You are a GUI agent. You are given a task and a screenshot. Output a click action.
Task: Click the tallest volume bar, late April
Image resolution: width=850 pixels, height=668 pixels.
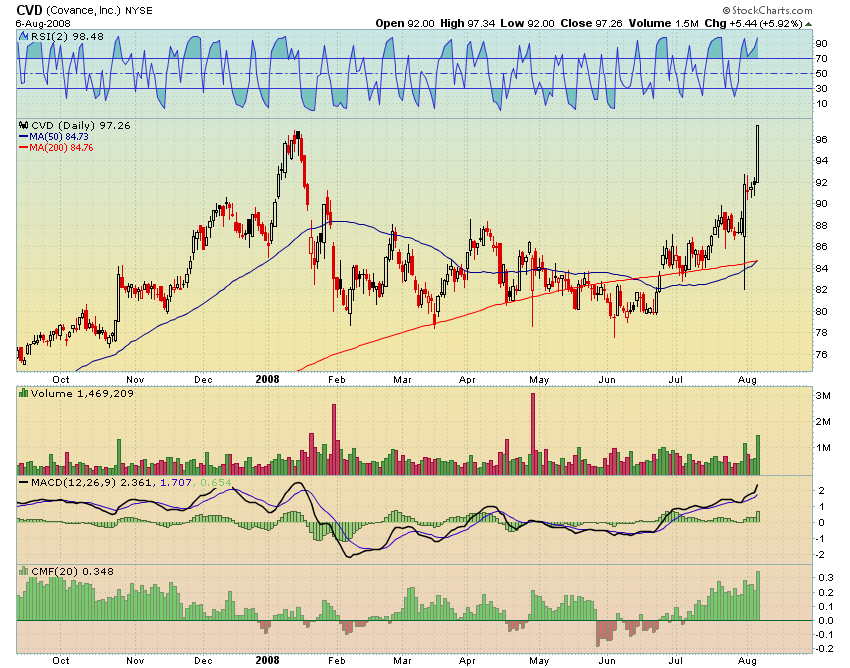(533, 434)
